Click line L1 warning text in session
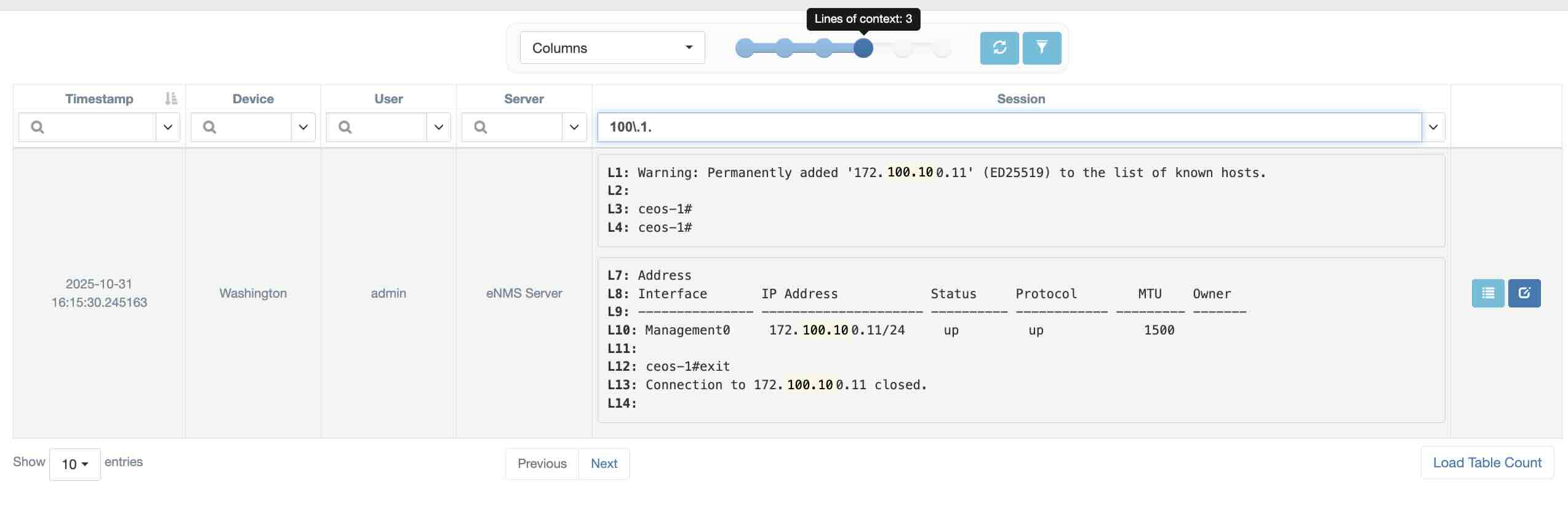This screenshot has height=519, width=1568. [x=937, y=173]
